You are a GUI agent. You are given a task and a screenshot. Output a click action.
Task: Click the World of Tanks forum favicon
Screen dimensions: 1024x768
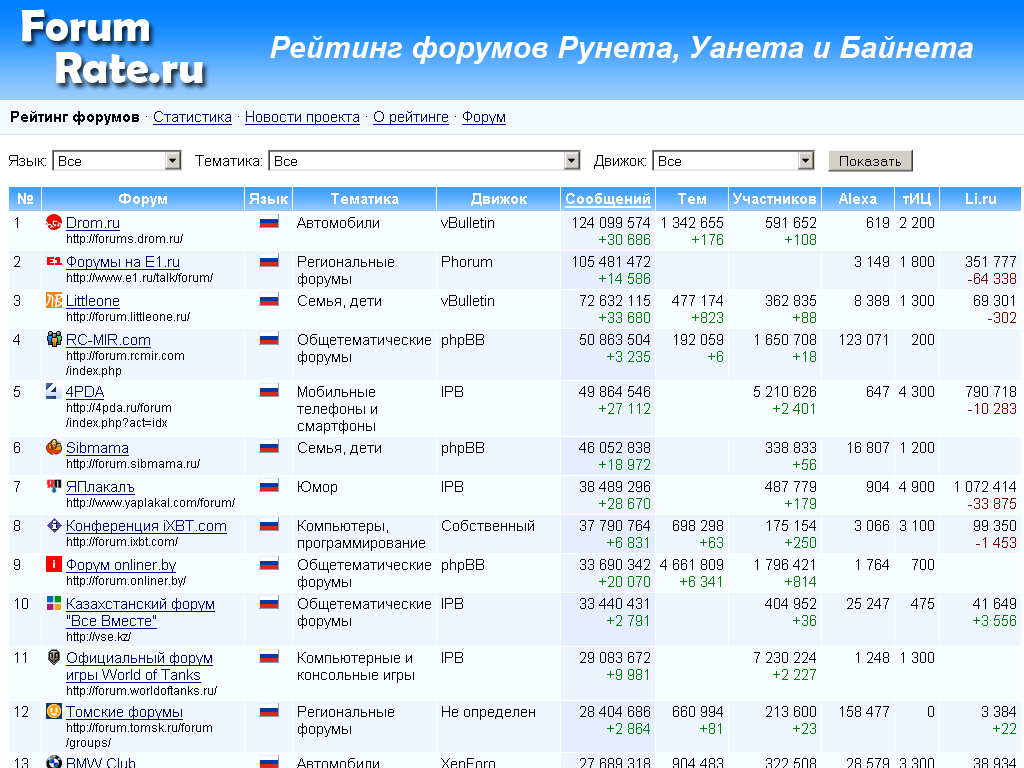point(54,658)
